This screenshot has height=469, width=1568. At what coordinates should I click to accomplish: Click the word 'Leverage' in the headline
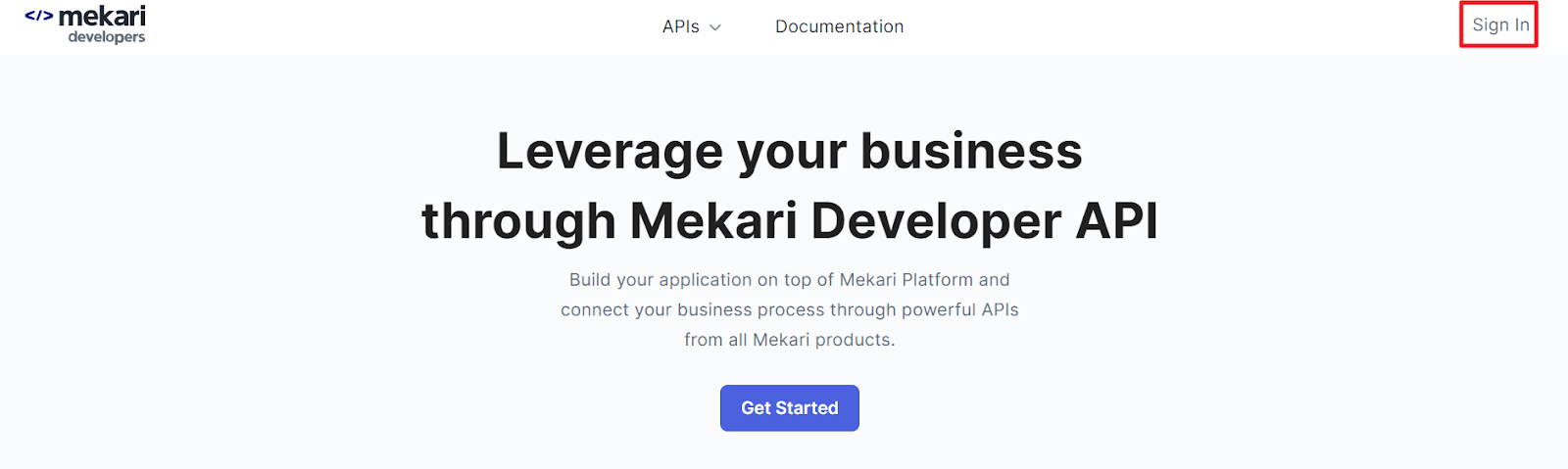tap(610, 152)
